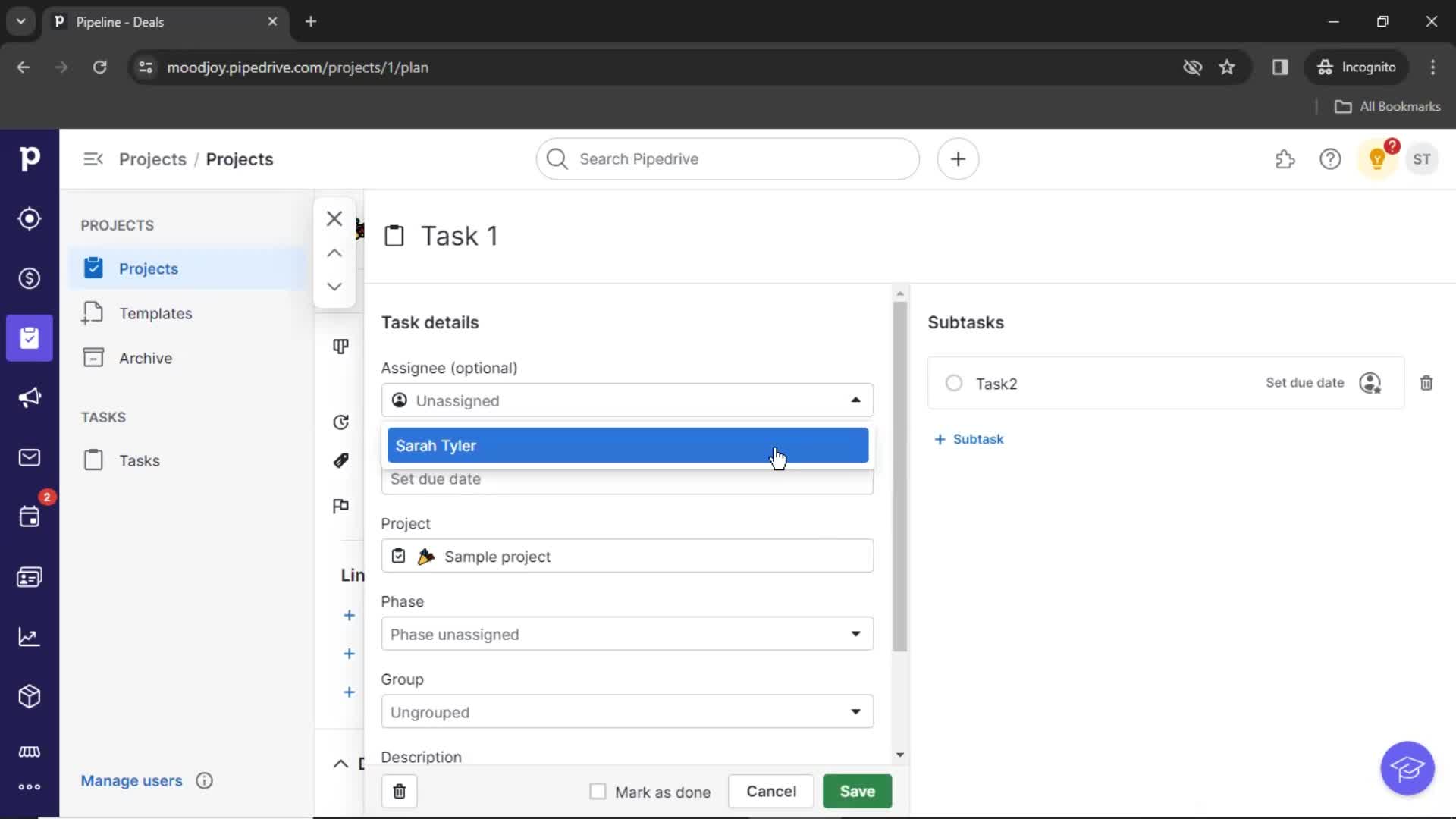The image size is (1456, 819).
Task: Click the Set due date for Task2
Action: (x=1303, y=383)
